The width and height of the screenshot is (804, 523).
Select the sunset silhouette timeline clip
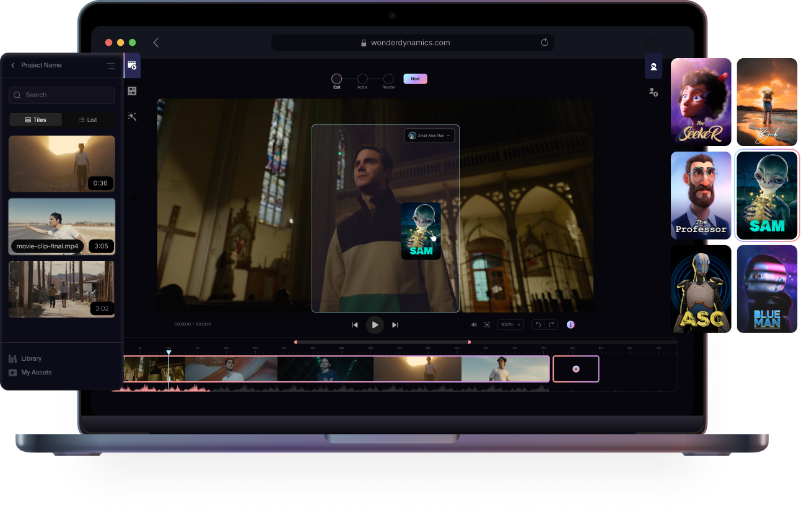click(417, 369)
